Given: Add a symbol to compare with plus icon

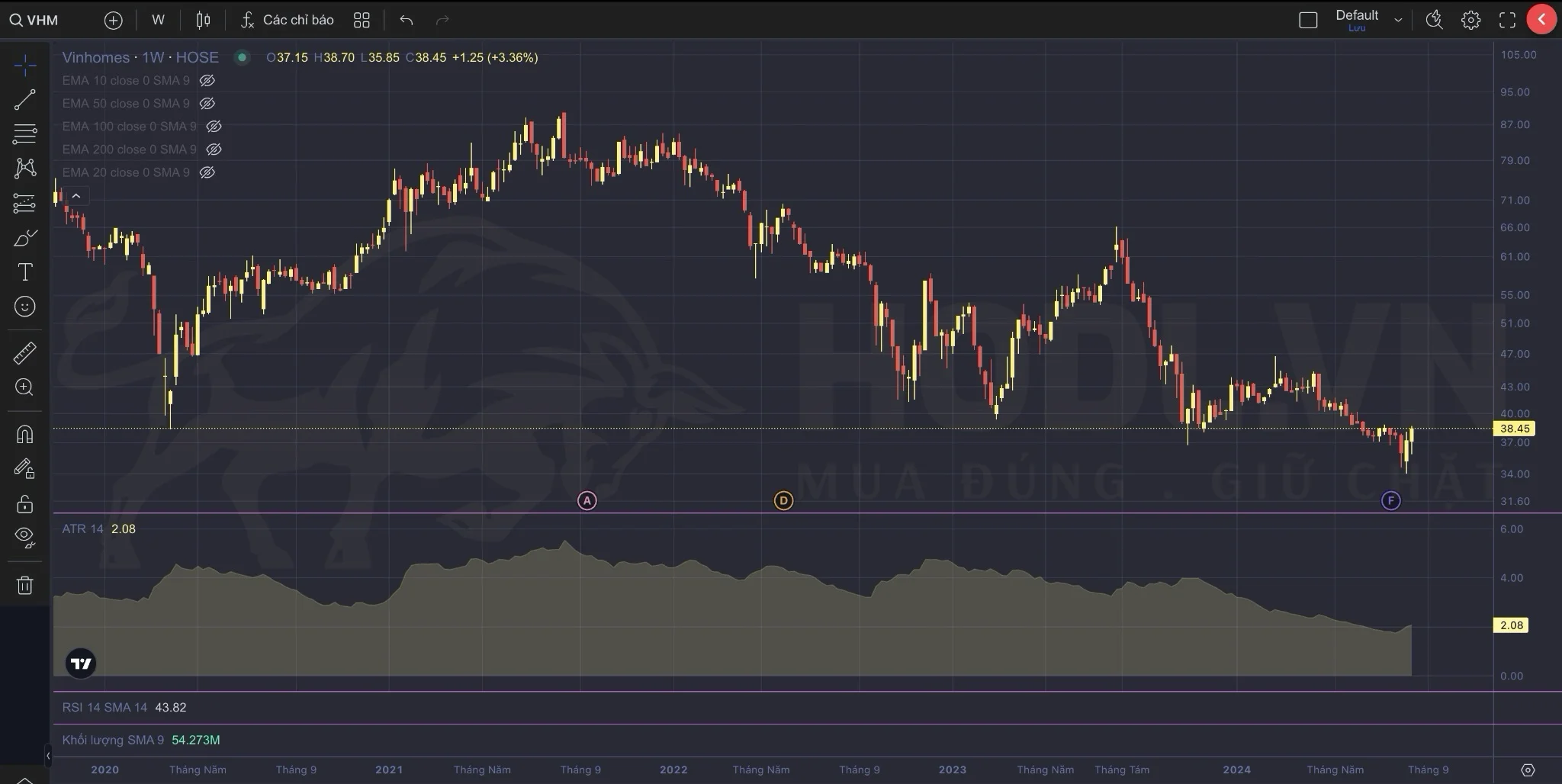Looking at the screenshot, I should pyautogui.click(x=113, y=21).
